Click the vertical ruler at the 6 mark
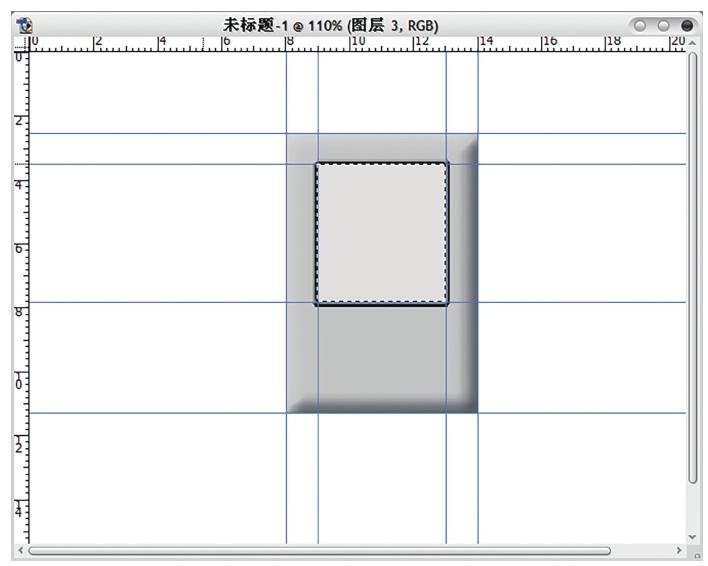Image resolution: width=708 pixels, height=566 pixels. pyautogui.click(x=21, y=249)
